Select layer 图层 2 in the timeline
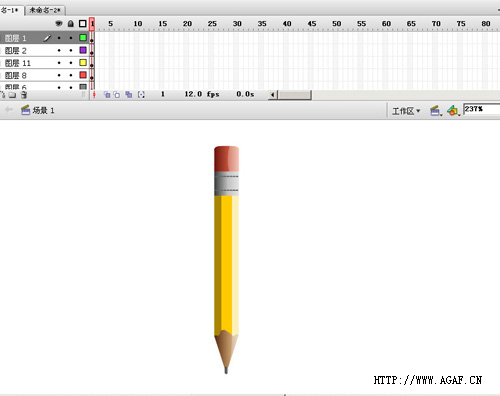Viewport: 500px width, 396px height. tap(44, 51)
